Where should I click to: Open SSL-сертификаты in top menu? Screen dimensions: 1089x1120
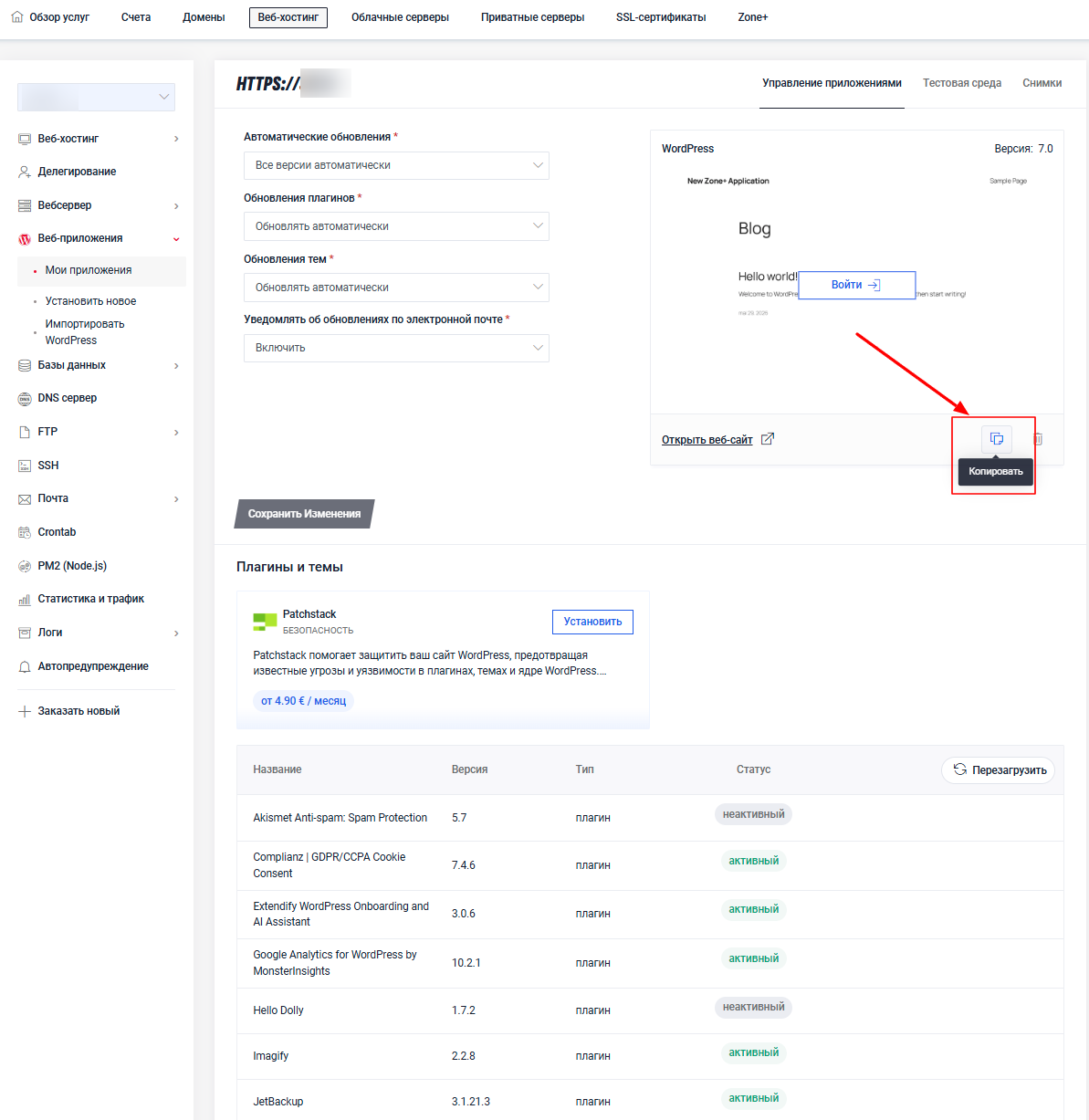[x=661, y=17]
